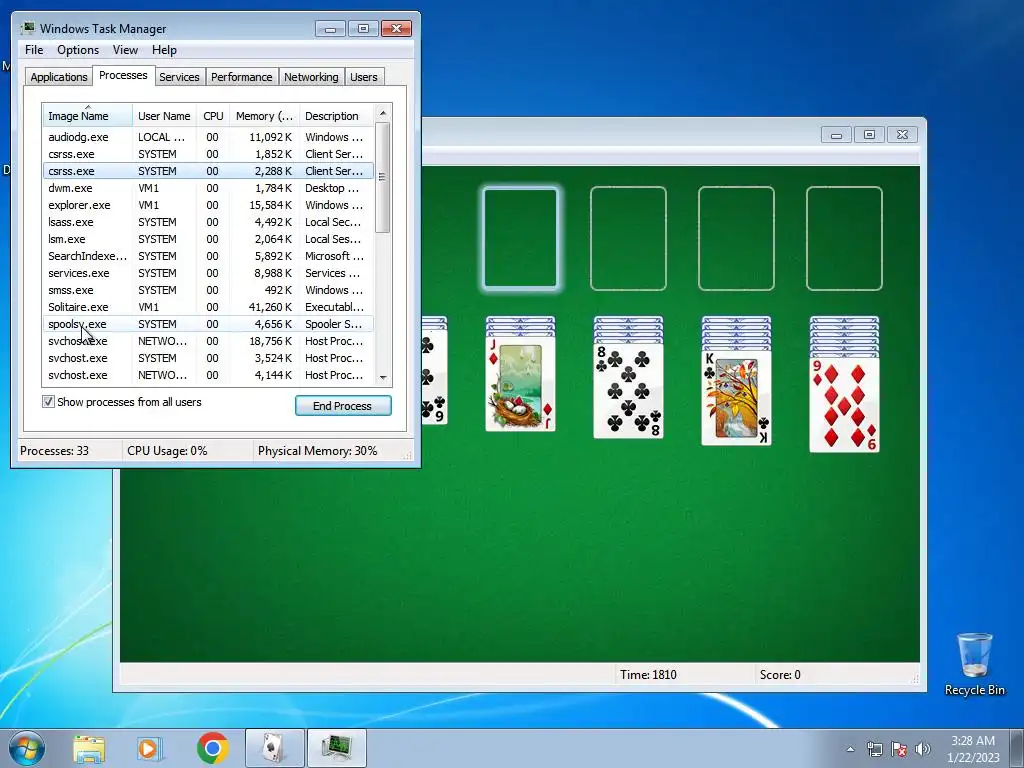Switch to Task Manager taskbar button

pos(336,748)
